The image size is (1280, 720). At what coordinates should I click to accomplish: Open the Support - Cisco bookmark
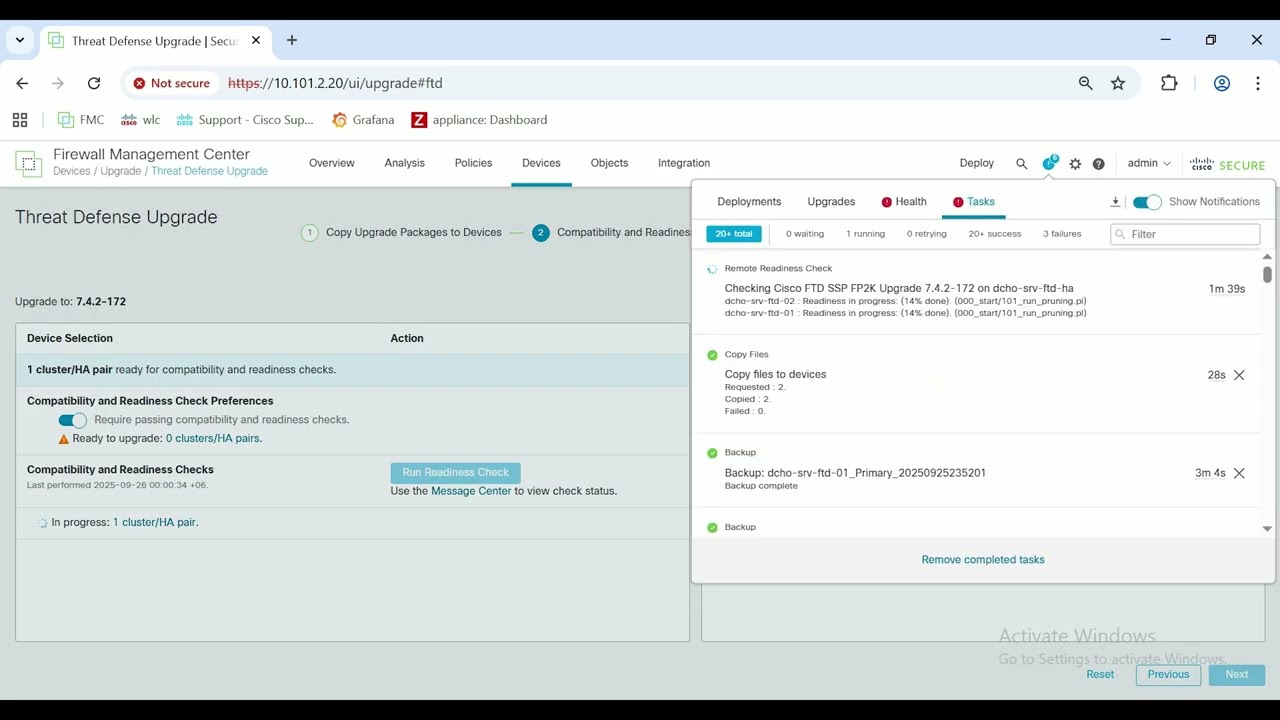pos(245,120)
